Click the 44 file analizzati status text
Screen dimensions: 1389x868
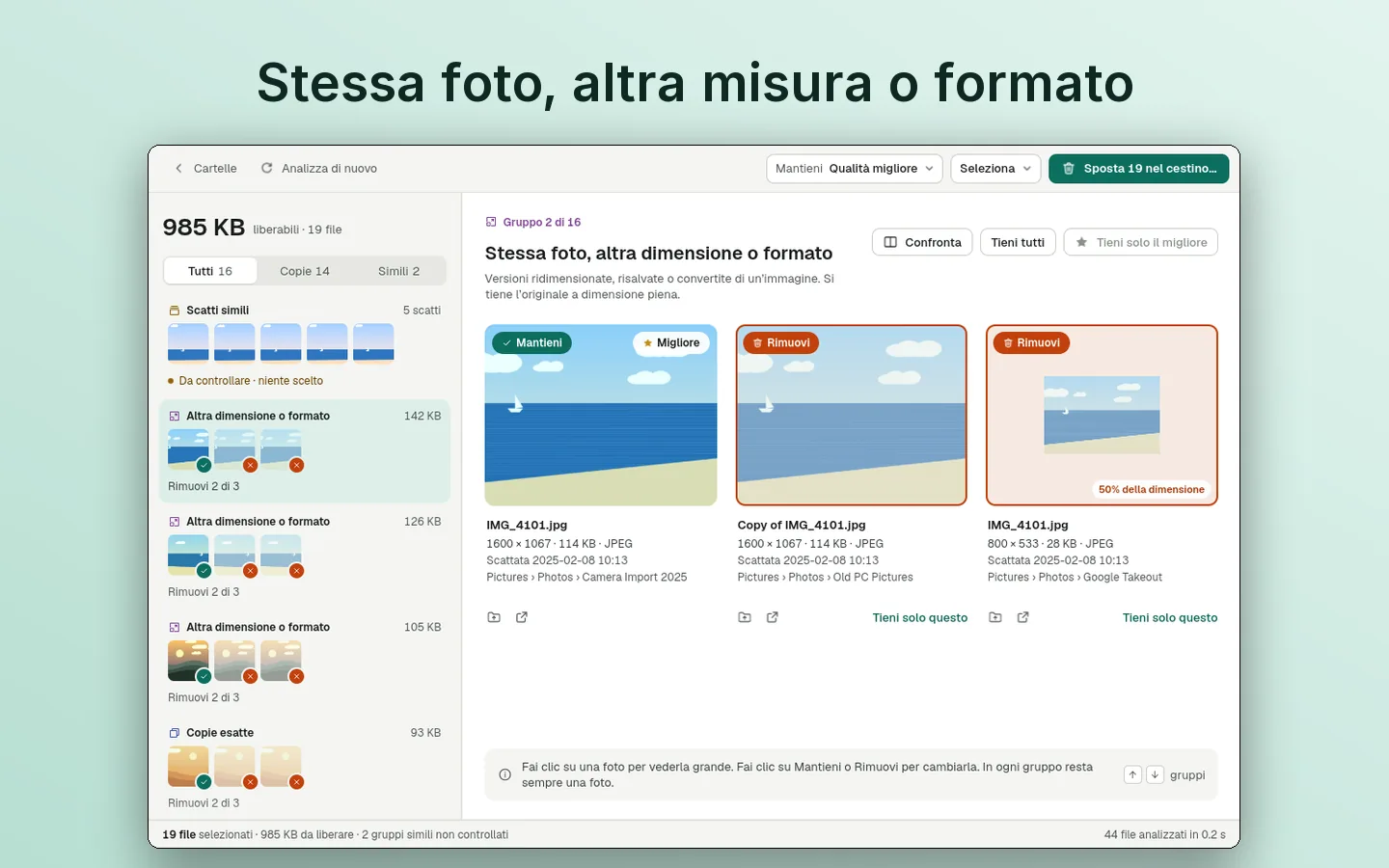1164,834
